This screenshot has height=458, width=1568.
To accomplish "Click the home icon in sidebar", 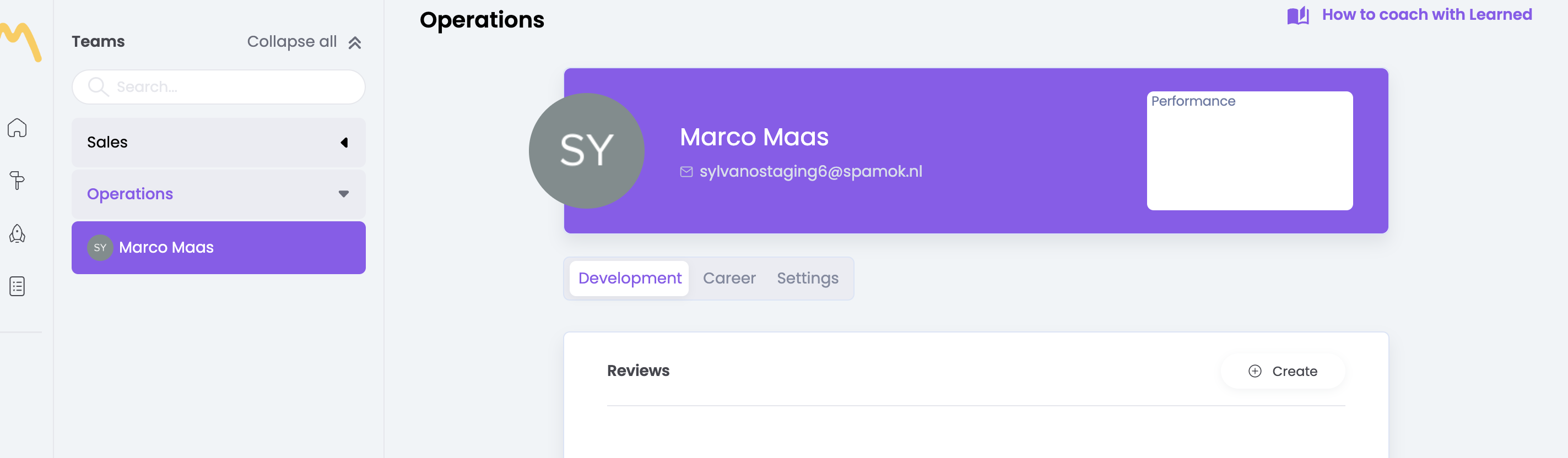I will pos(17,128).
